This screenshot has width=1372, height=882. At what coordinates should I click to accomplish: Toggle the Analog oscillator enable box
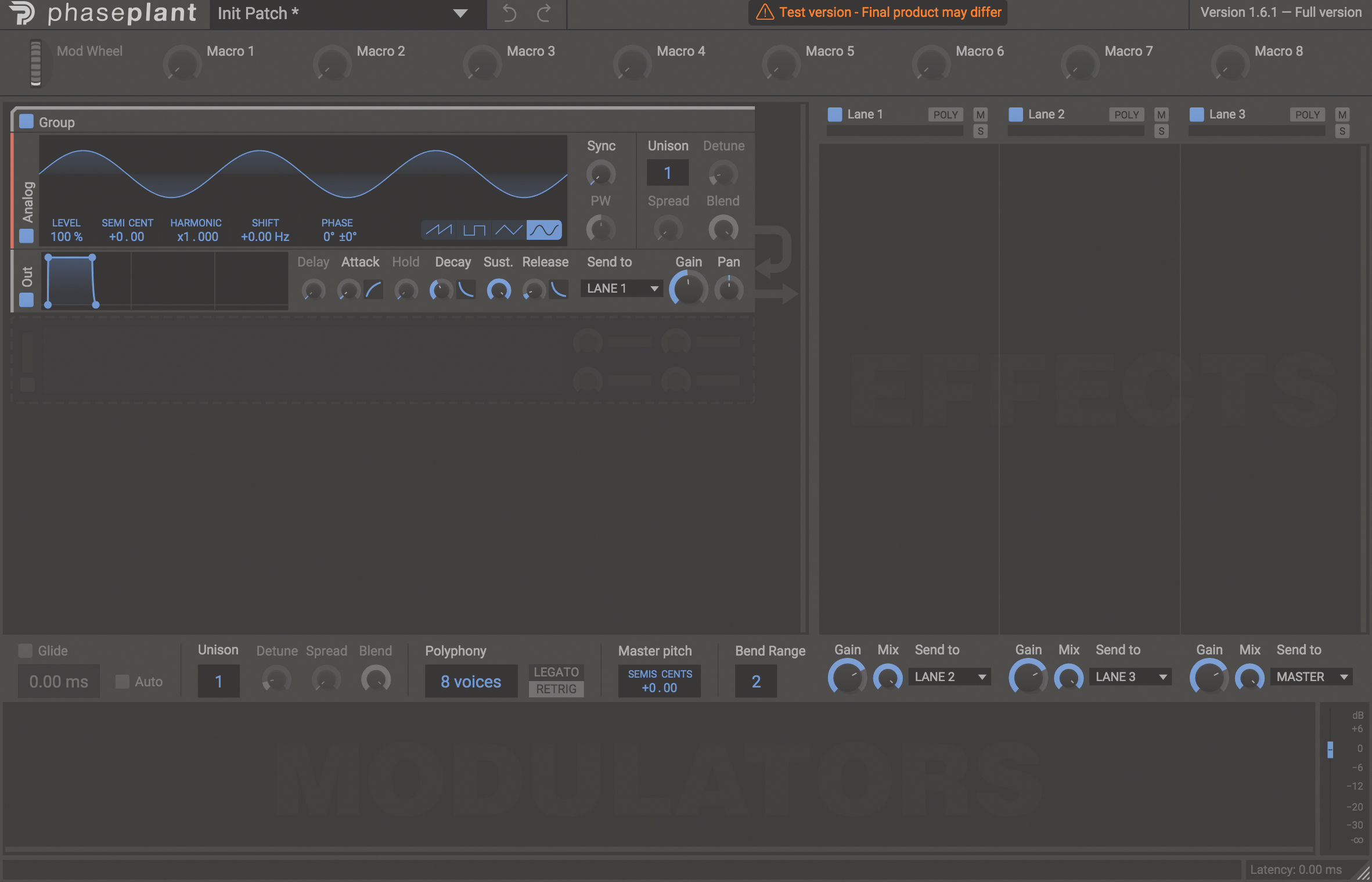click(26, 236)
